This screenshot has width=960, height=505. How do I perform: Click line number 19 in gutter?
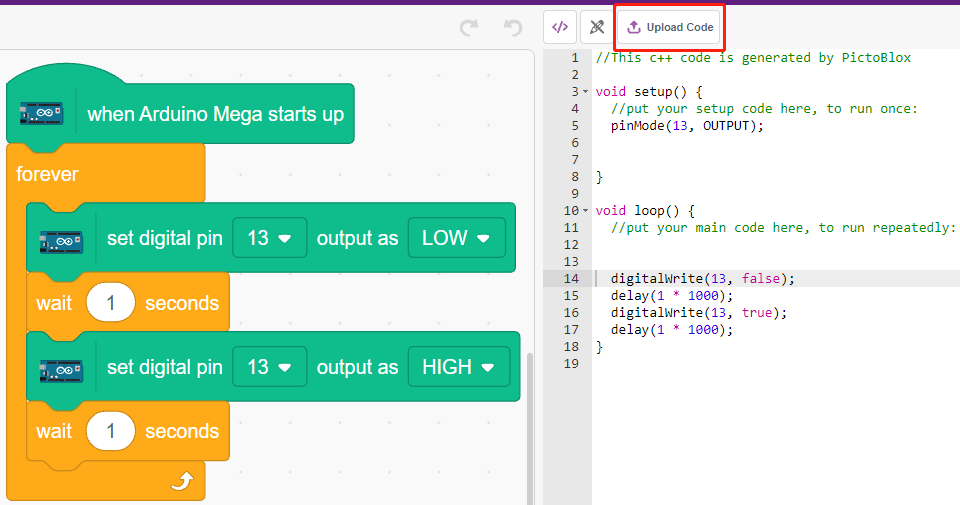(x=571, y=364)
